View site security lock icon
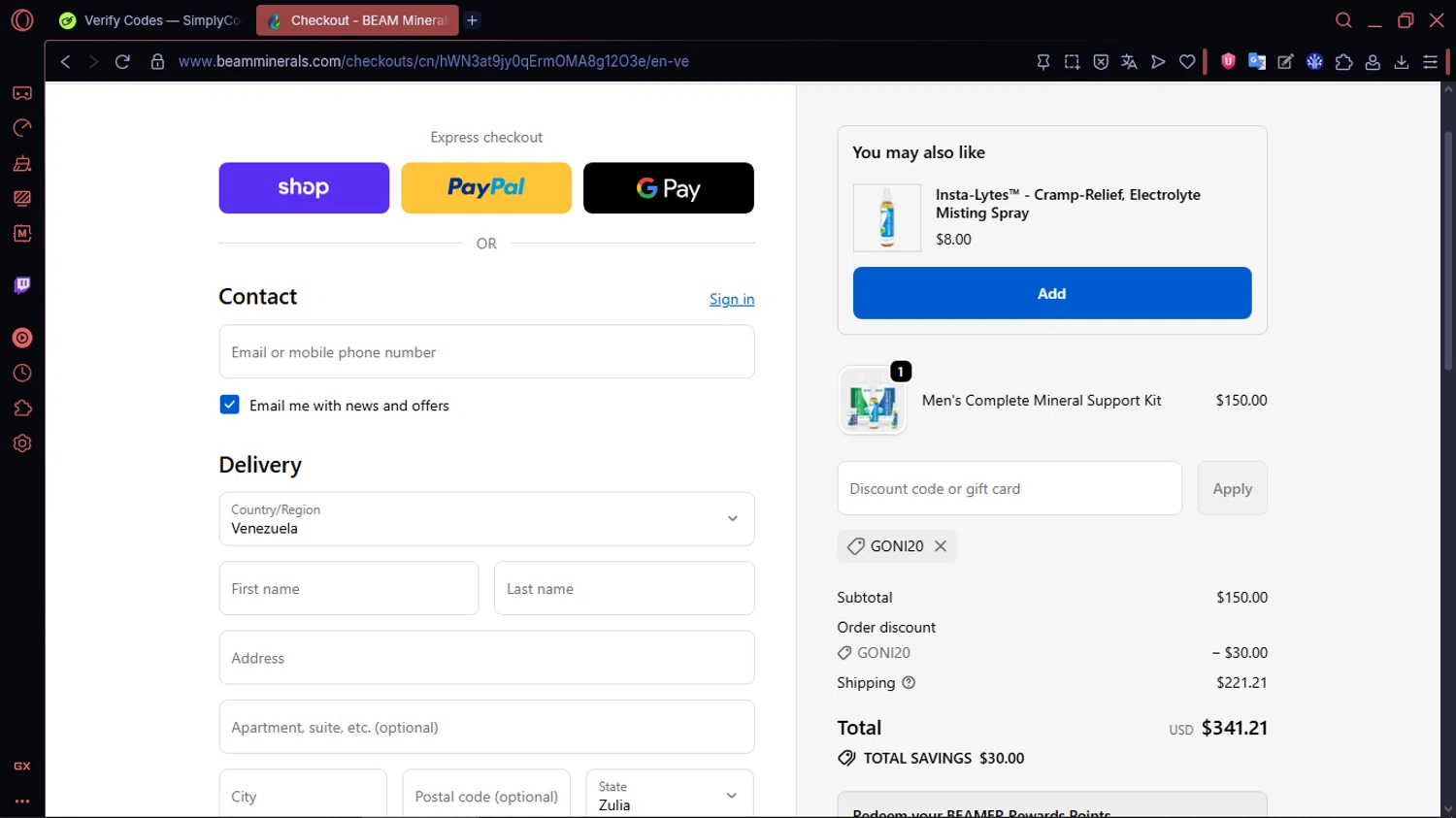This screenshot has width=1456, height=818. click(157, 61)
